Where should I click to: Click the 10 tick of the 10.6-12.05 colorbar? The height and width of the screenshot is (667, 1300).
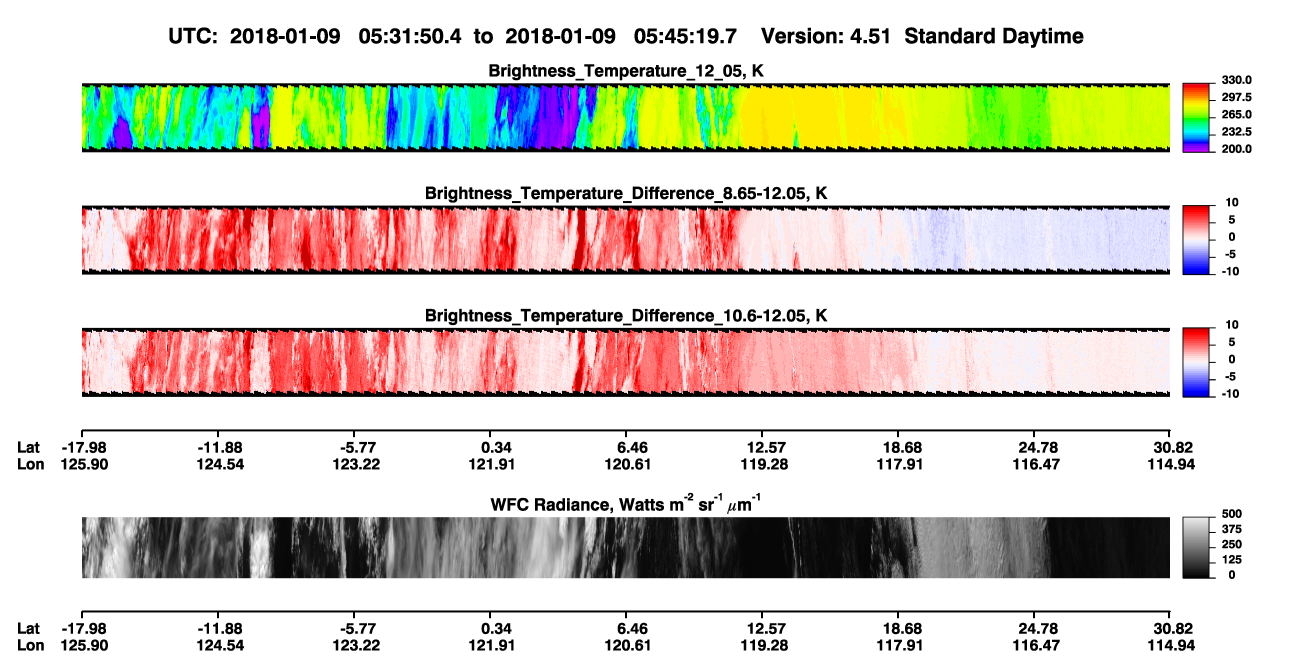point(1230,325)
